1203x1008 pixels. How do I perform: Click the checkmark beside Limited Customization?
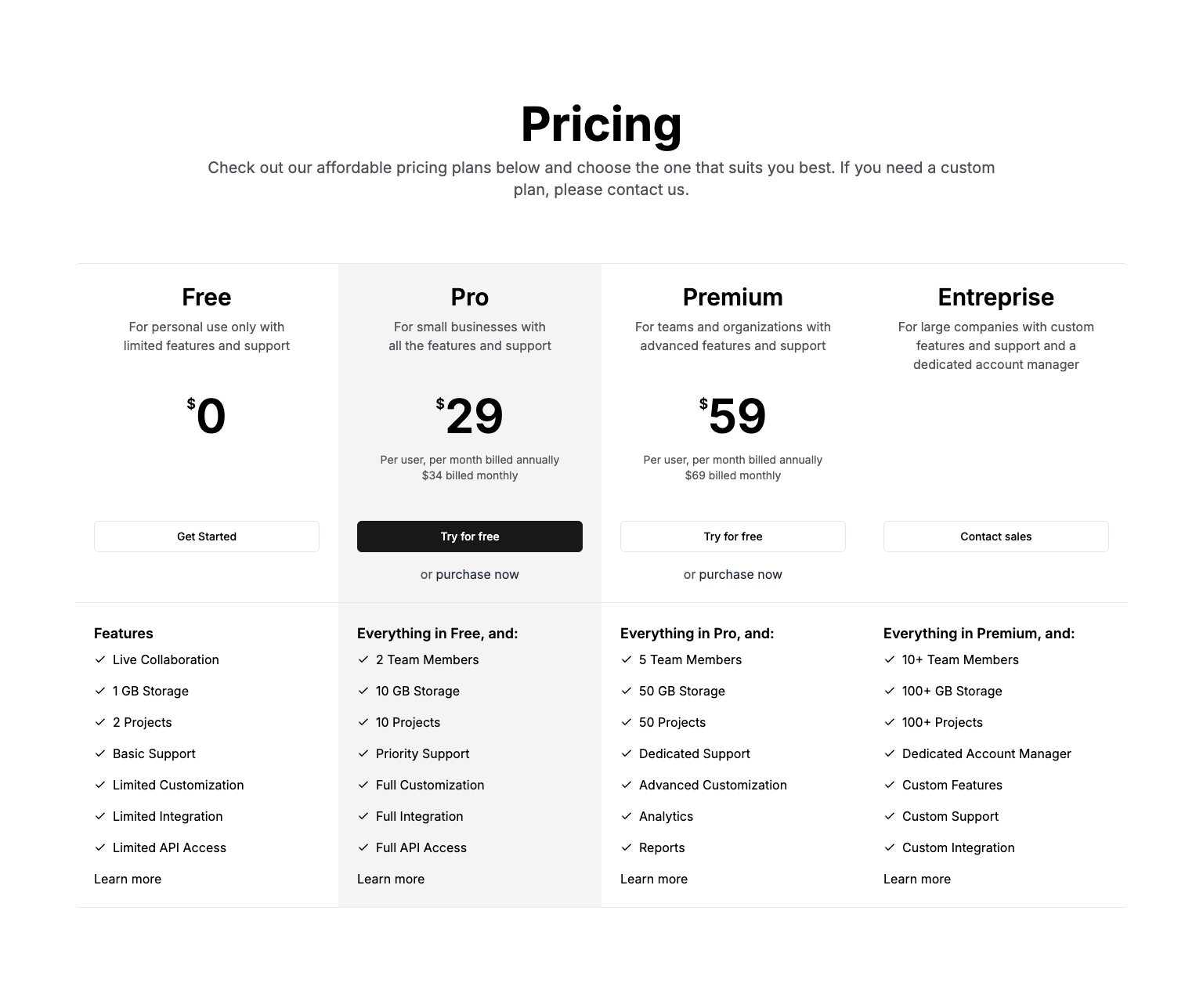coord(100,785)
